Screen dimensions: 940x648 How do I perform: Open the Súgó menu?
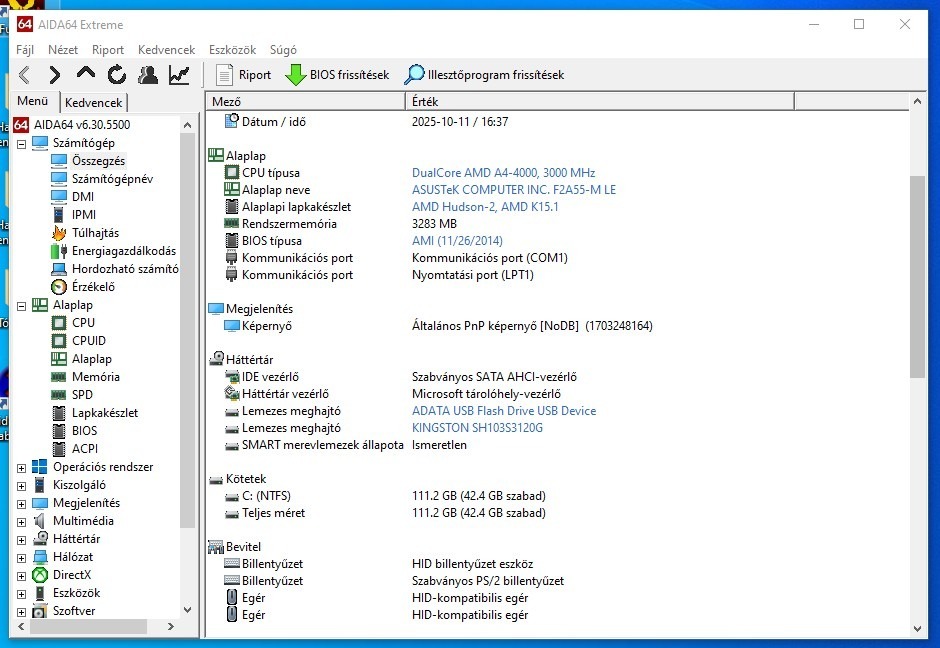pyautogui.click(x=283, y=50)
